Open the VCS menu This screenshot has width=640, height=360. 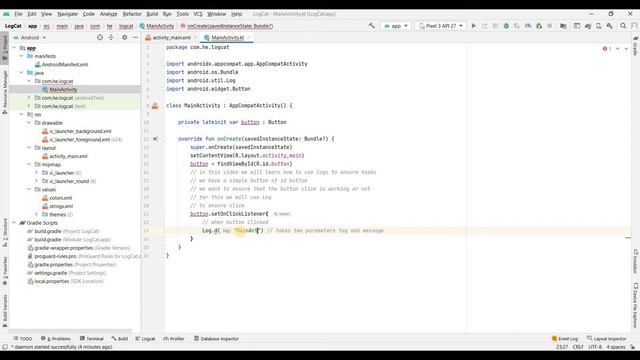coord(198,14)
